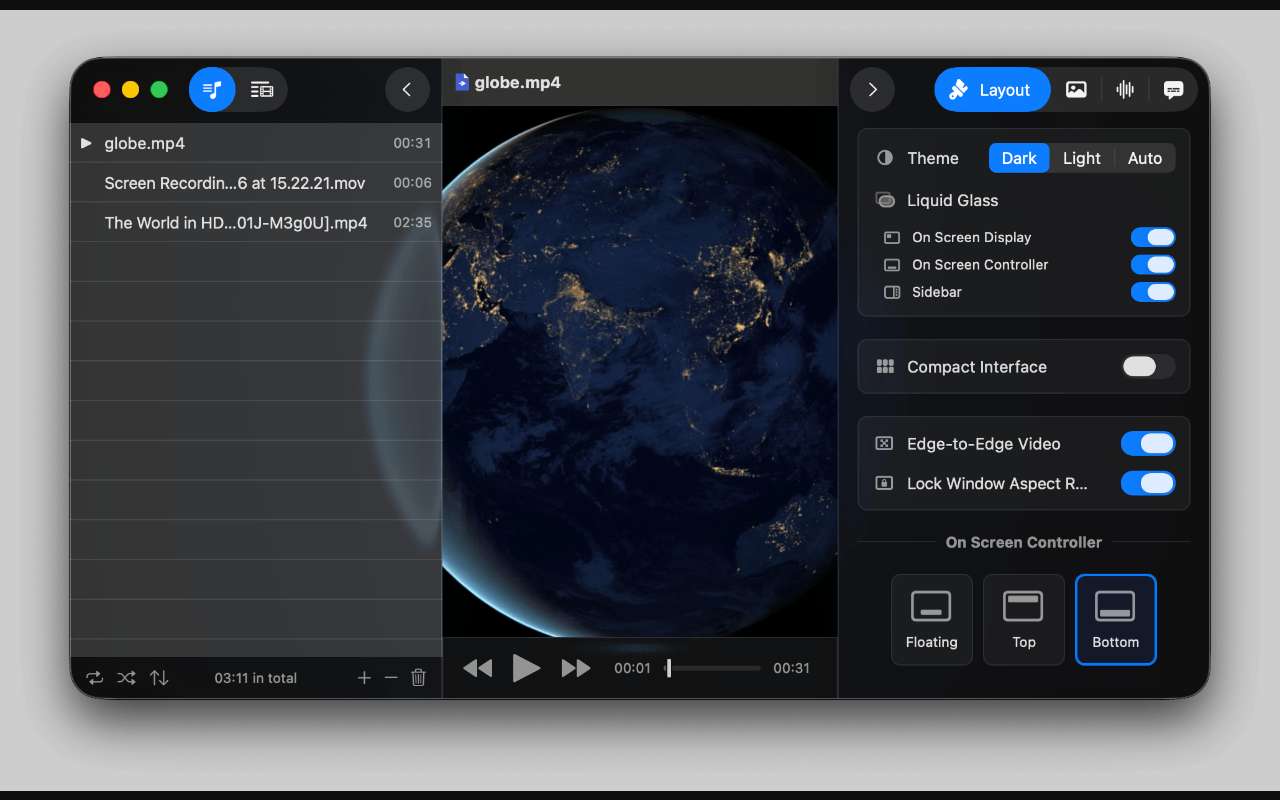Click the Theme half-circle icon

pyautogui.click(x=885, y=158)
